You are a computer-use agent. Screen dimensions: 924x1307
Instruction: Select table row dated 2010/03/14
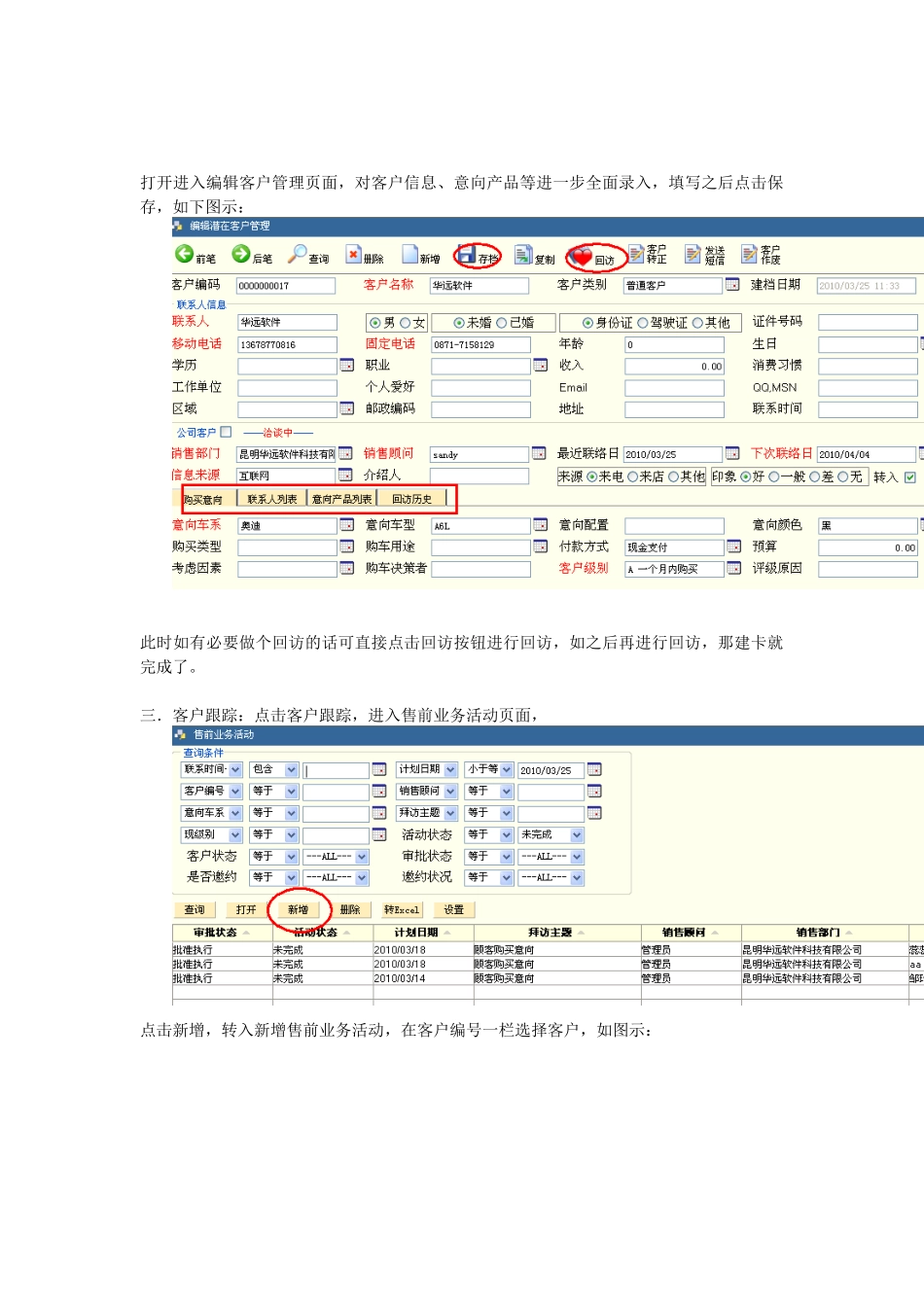click(548, 978)
